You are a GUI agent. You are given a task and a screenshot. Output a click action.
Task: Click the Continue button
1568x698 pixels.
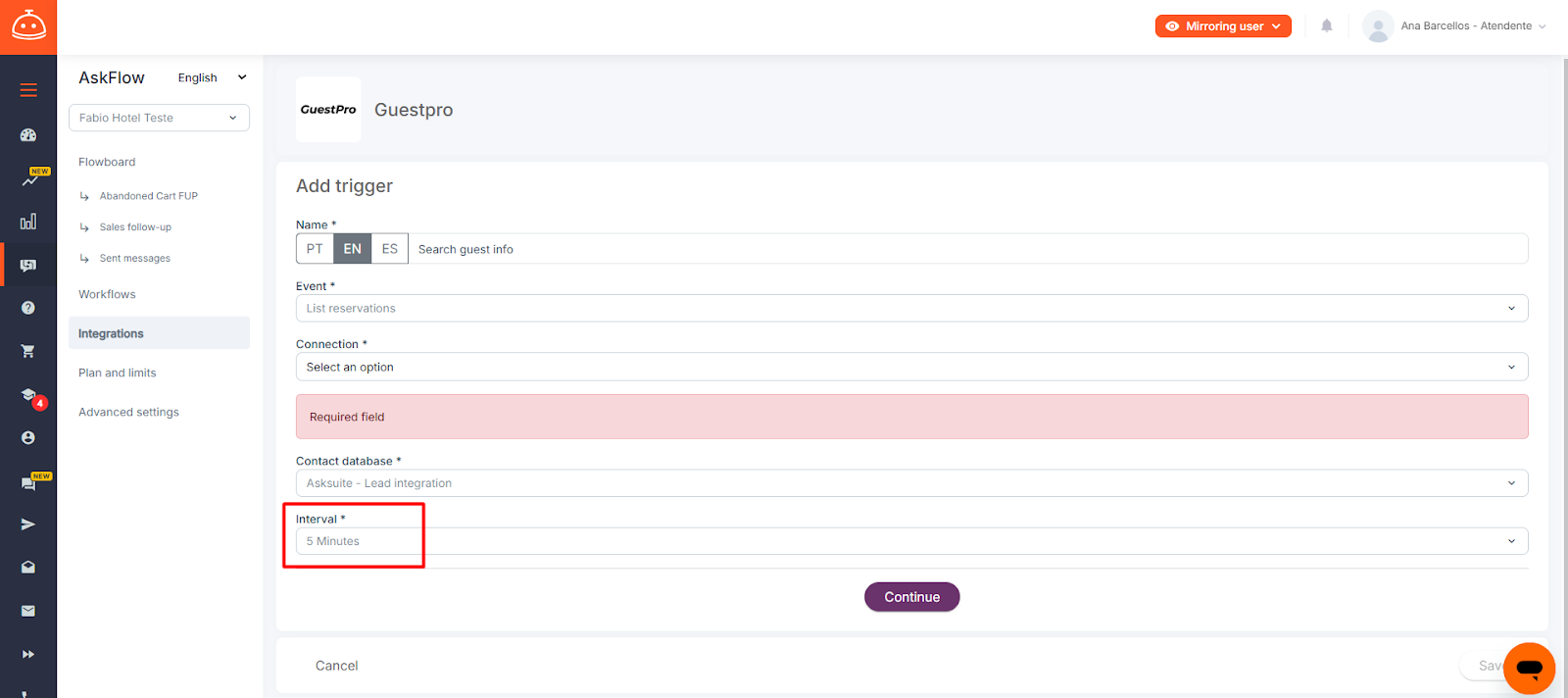coord(911,597)
